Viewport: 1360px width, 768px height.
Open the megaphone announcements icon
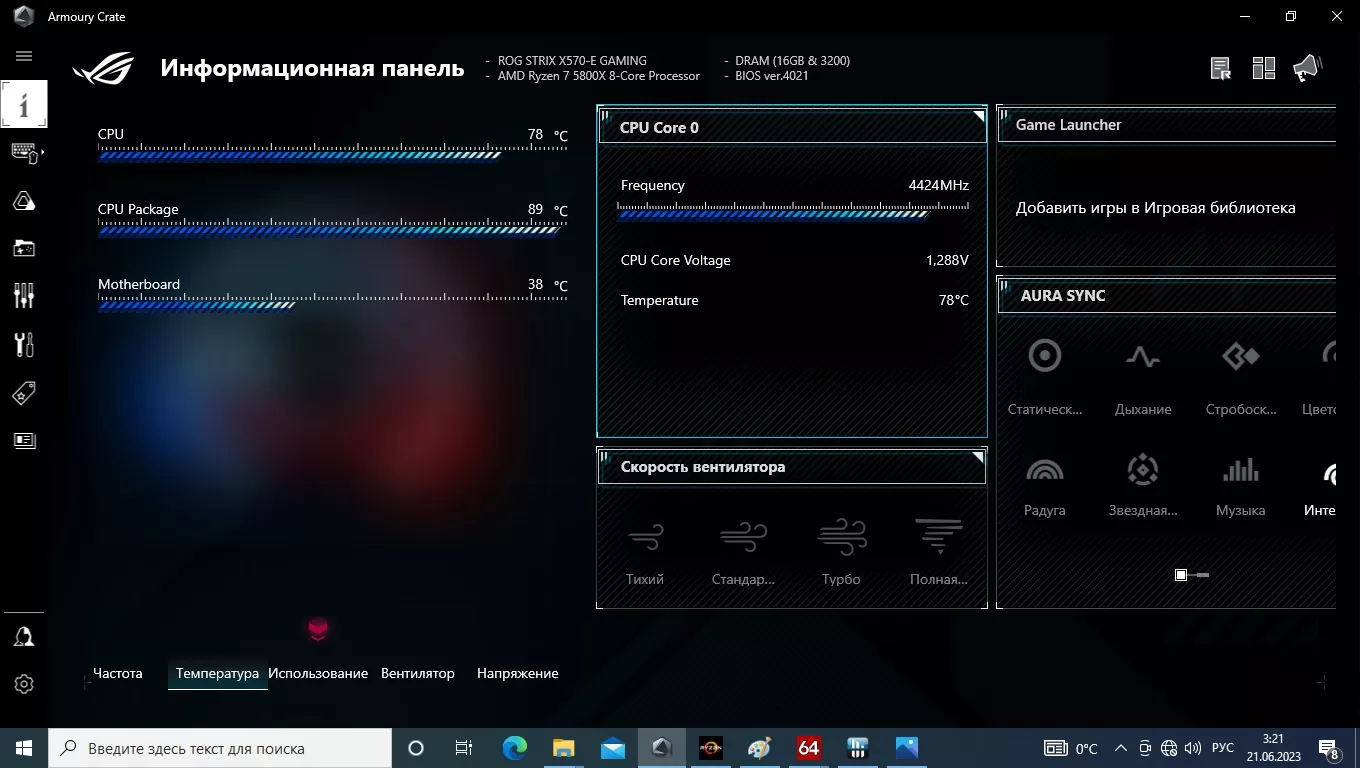coord(1307,68)
